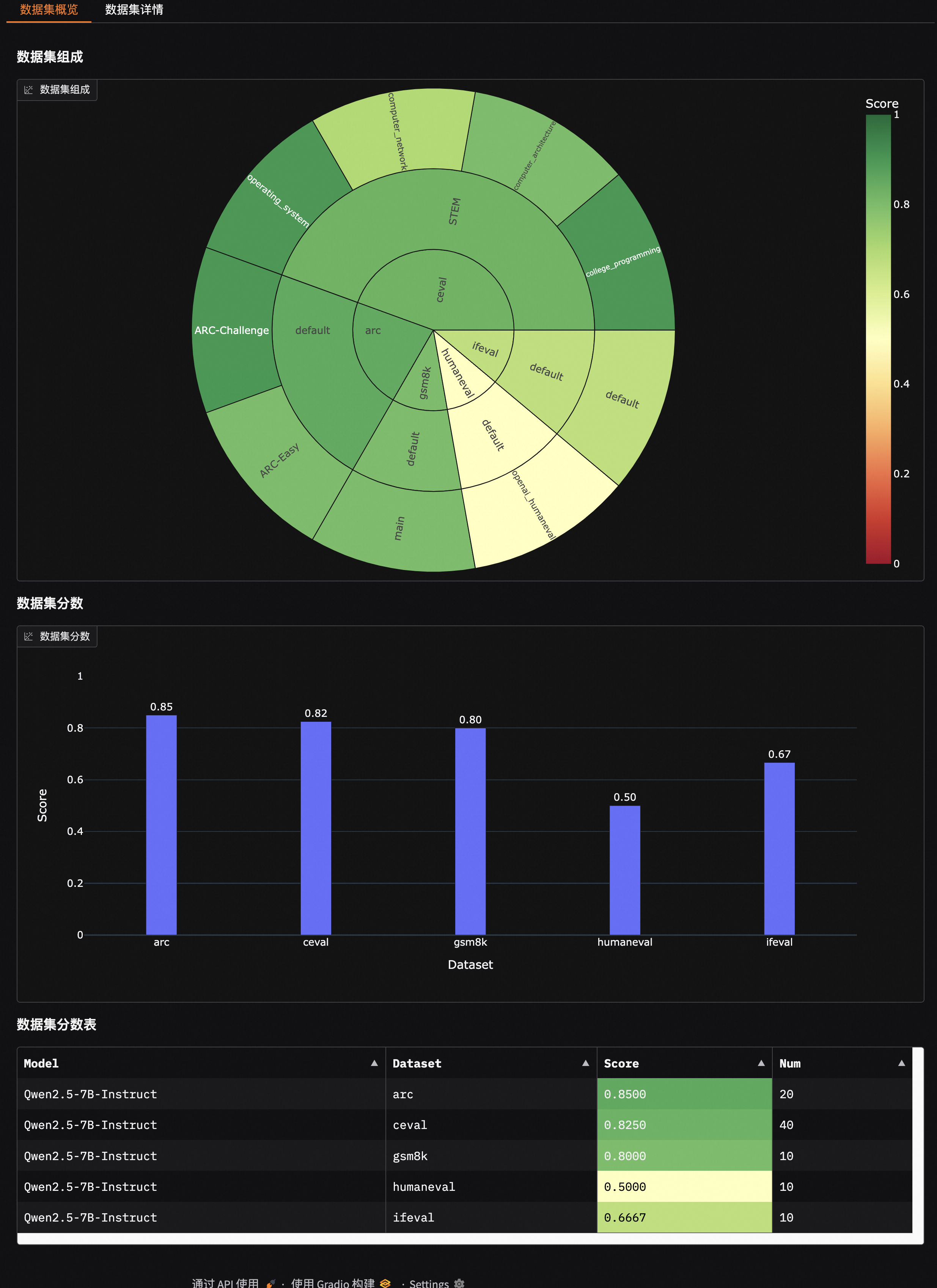The width and height of the screenshot is (937, 1288).
Task: Switch to the 数据集详情 tab
Action: [134, 10]
